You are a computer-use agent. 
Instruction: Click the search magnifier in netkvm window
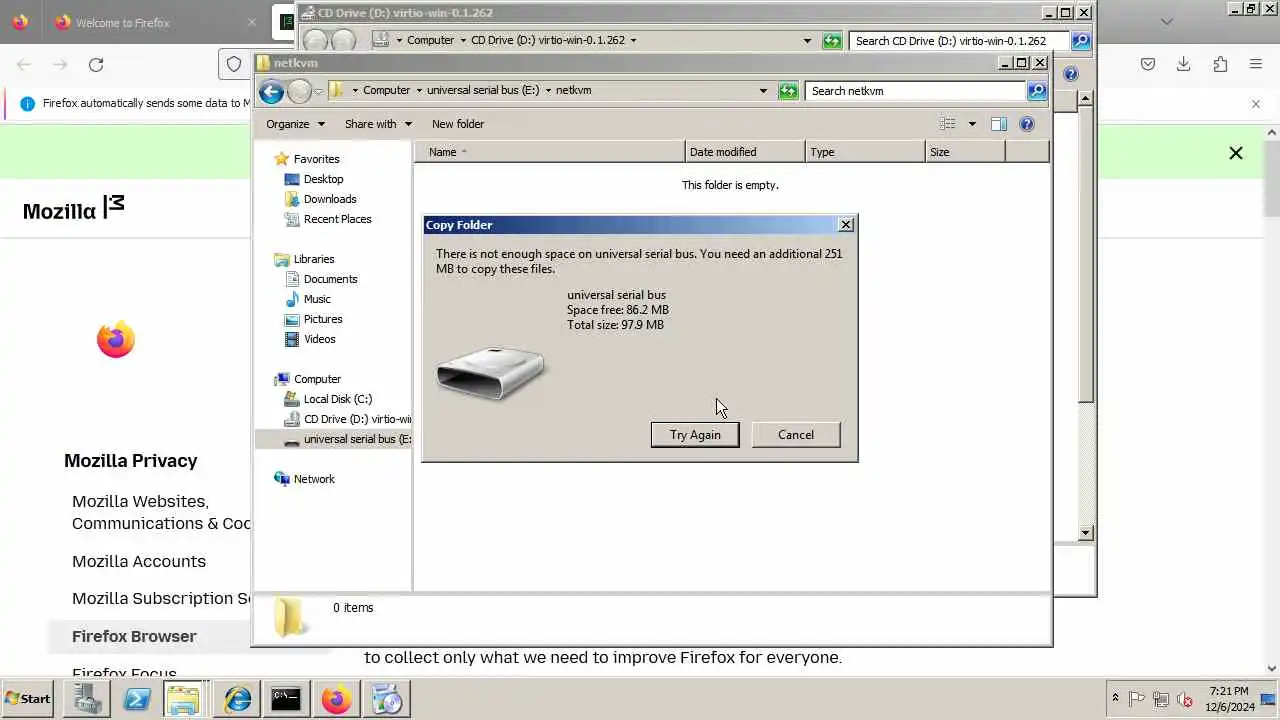point(1037,91)
